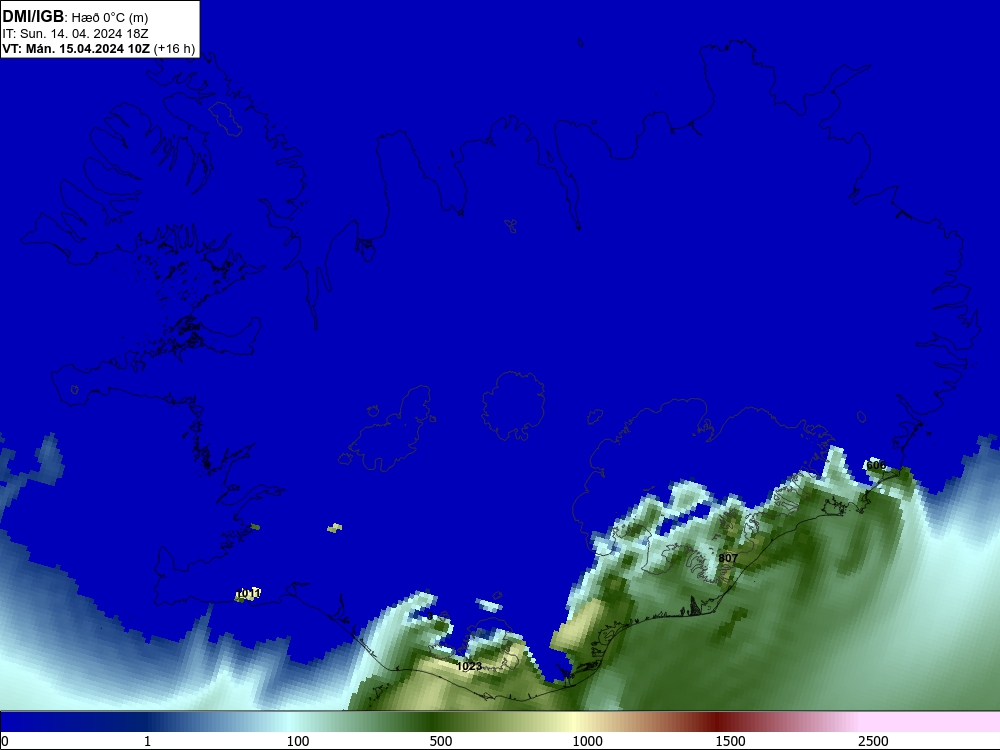Image resolution: width=1000 pixels, height=750 pixels.
Task: Click the legend value '100'
Action: click(x=298, y=741)
